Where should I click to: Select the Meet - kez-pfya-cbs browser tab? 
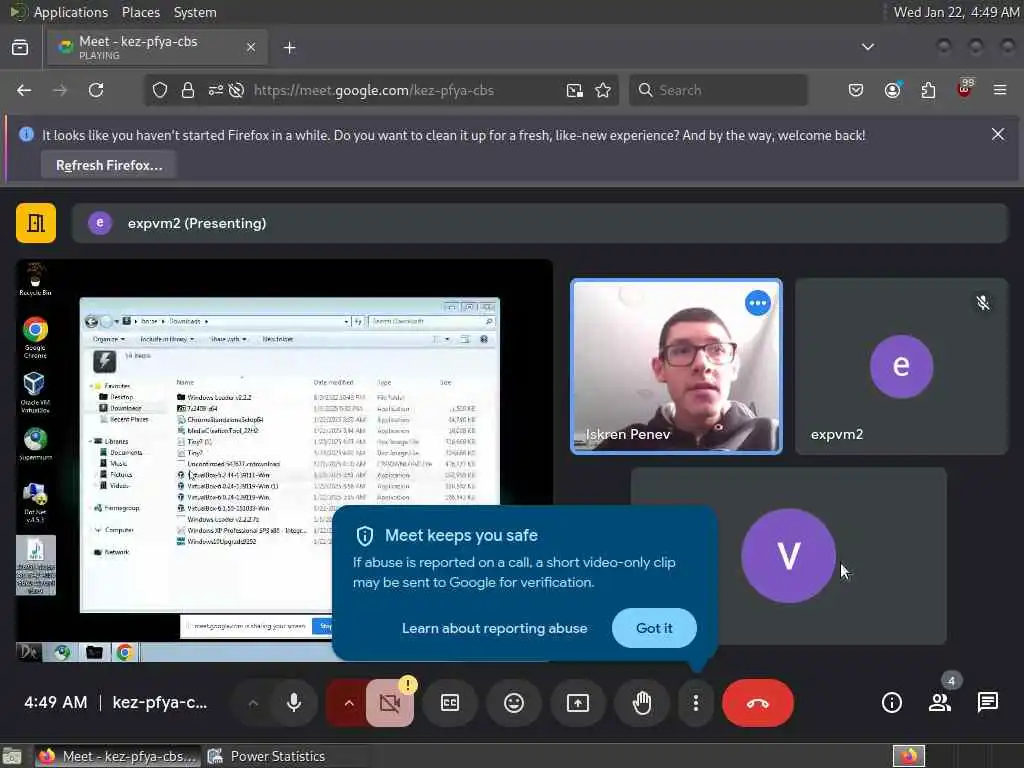157,47
